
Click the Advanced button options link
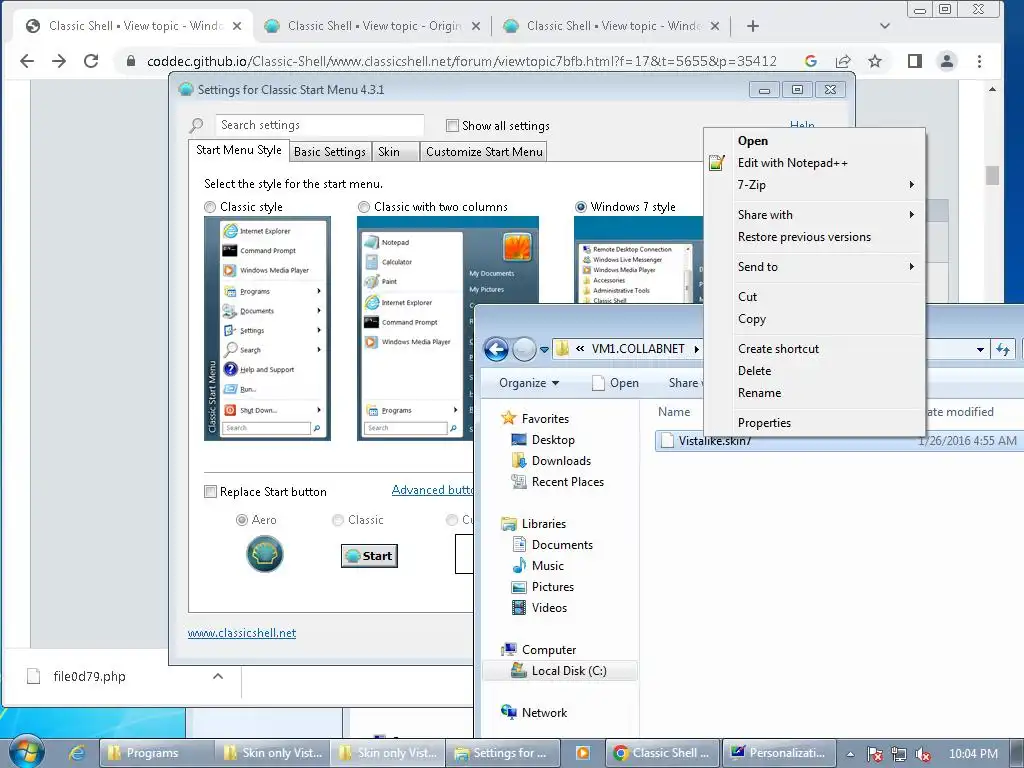(432, 490)
